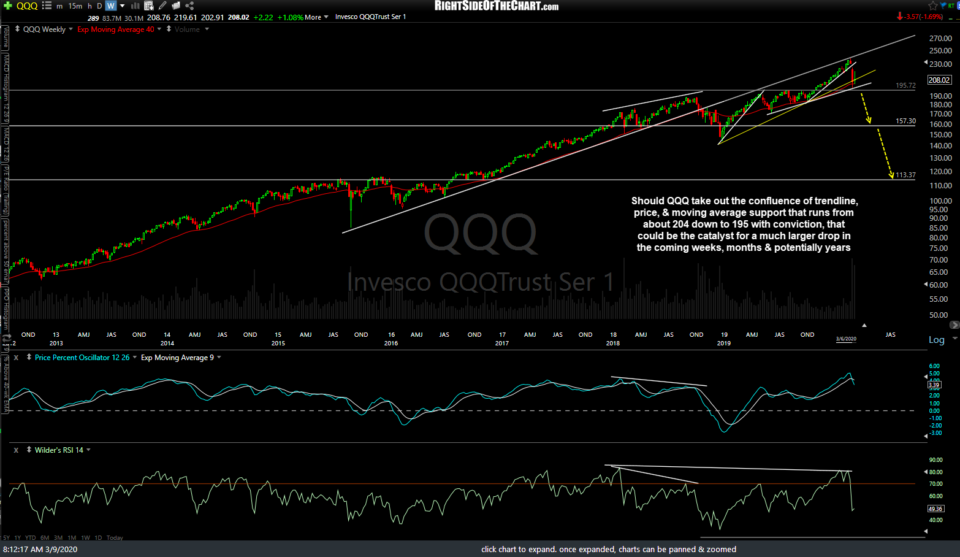Screen dimensions: 960x557
Task: Select the 'D' daily timeframe
Action: coord(99,6)
